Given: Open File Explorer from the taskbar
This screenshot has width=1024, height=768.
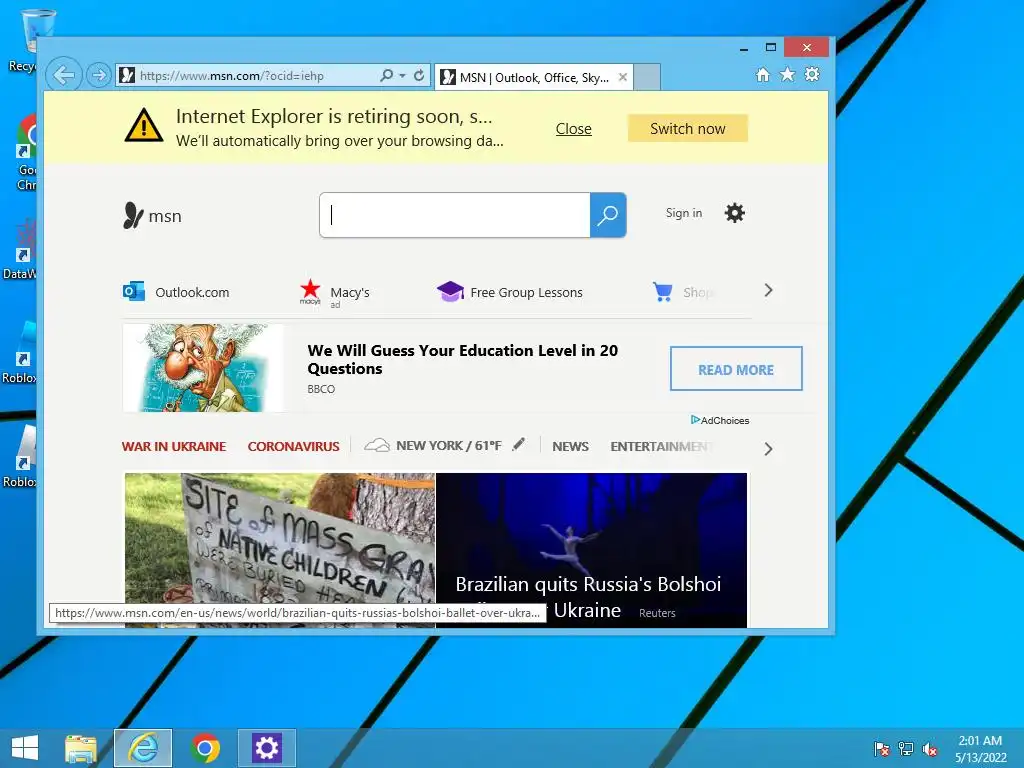Looking at the screenshot, I should (x=81, y=748).
